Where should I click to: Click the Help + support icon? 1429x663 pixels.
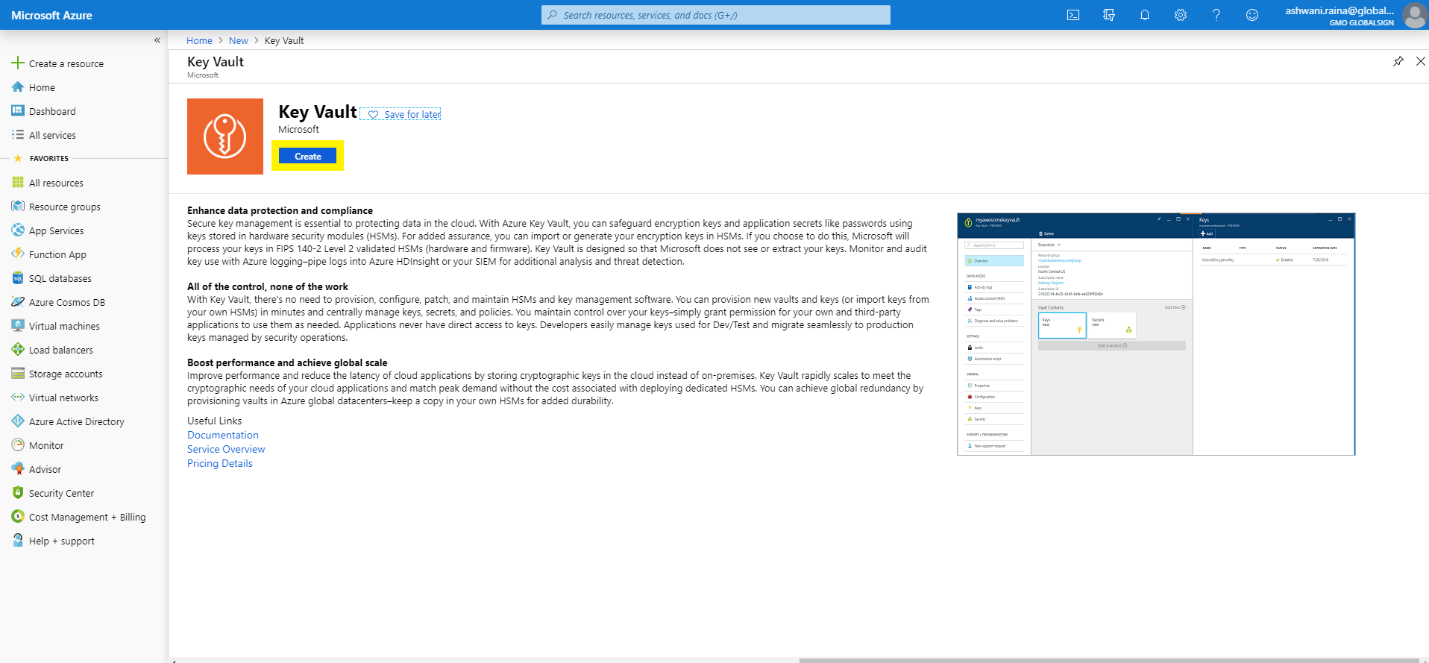point(17,541)
